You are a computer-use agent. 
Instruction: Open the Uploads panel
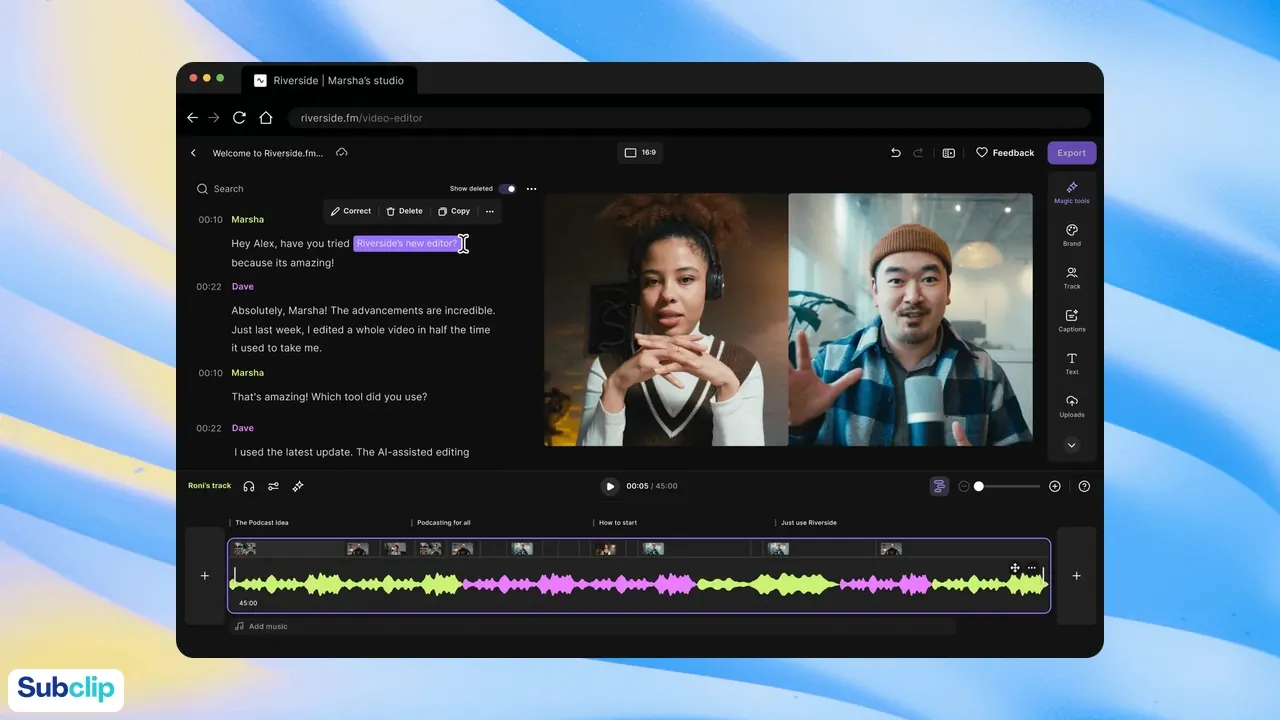pyautogui.click(x=1072, y=406)
